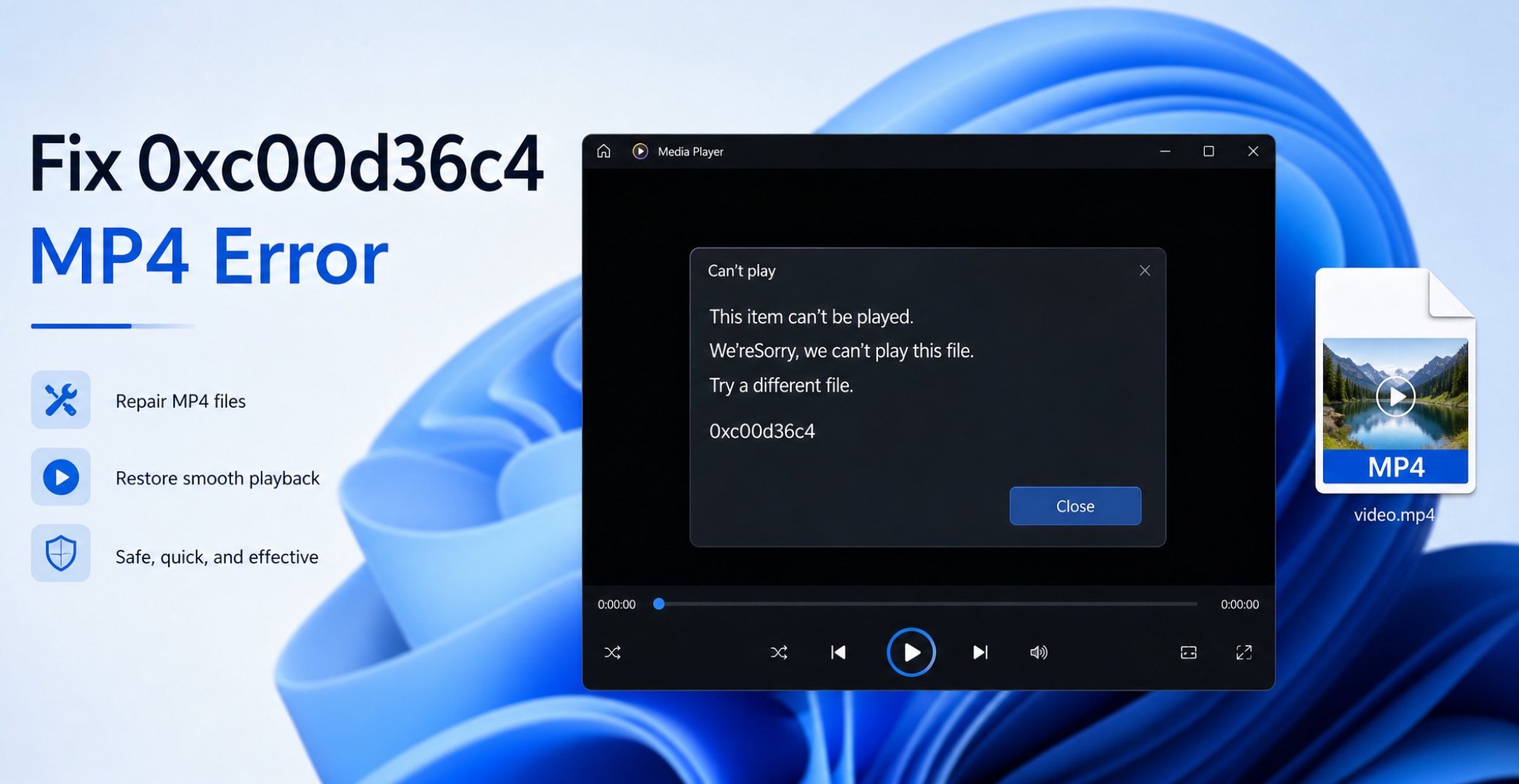Click the 0xc00d36c4 error code in dialog
Viewport: 1519px width, 784px height.
pos(762,431)
